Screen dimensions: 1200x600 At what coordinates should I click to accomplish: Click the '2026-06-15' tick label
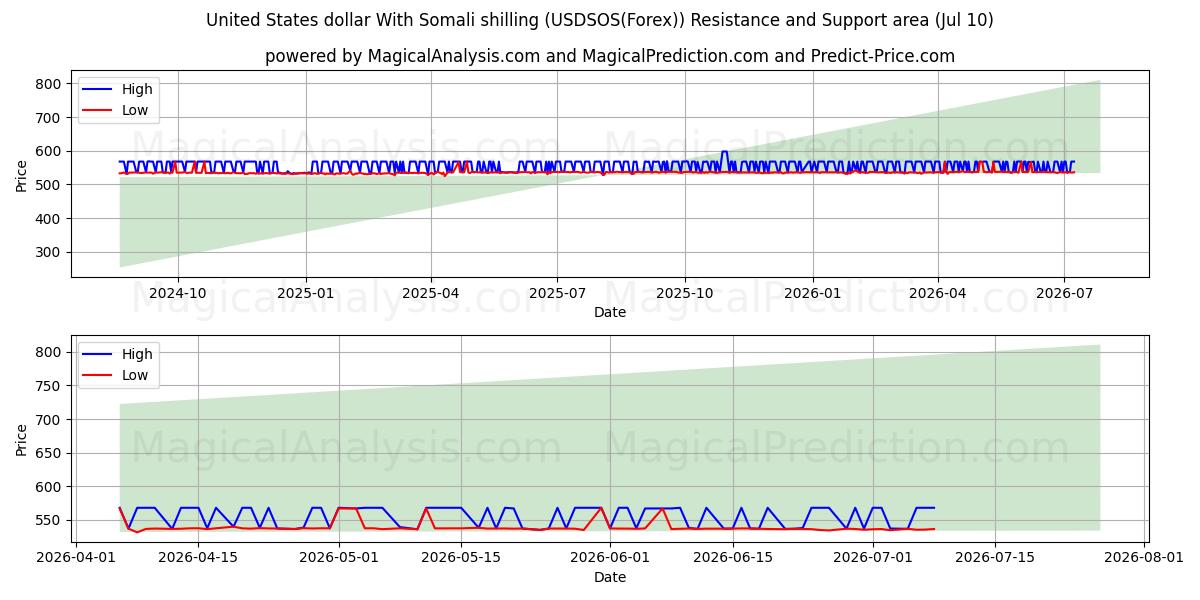point(733,558)
